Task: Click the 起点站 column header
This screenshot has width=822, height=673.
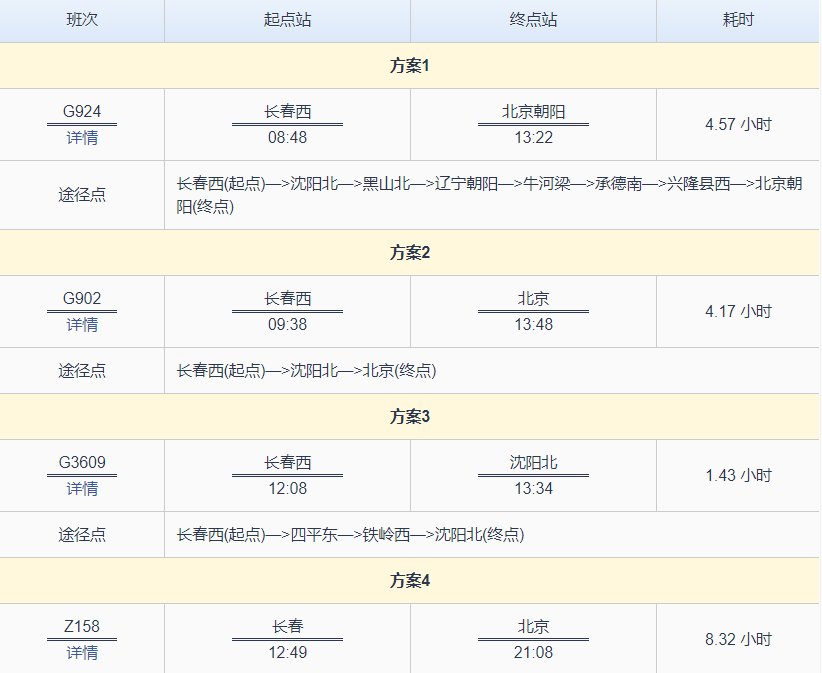Action: click(287, 20)
